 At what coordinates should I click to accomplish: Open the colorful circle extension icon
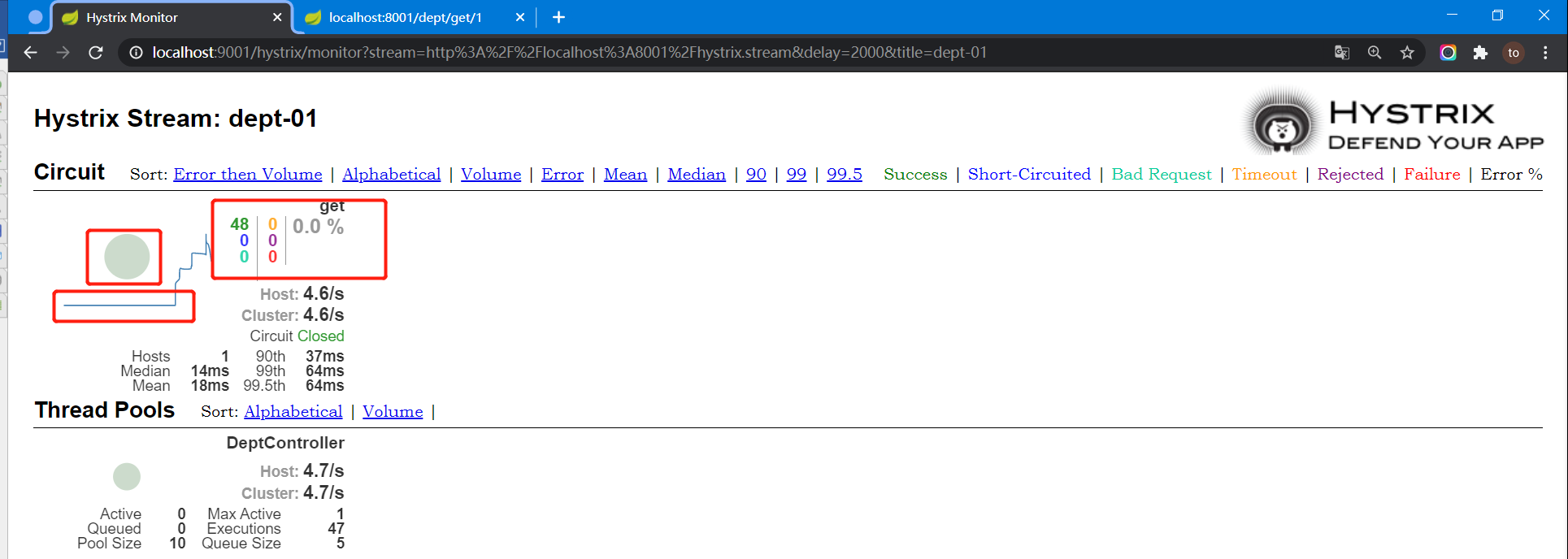(x=1448, y=52)
